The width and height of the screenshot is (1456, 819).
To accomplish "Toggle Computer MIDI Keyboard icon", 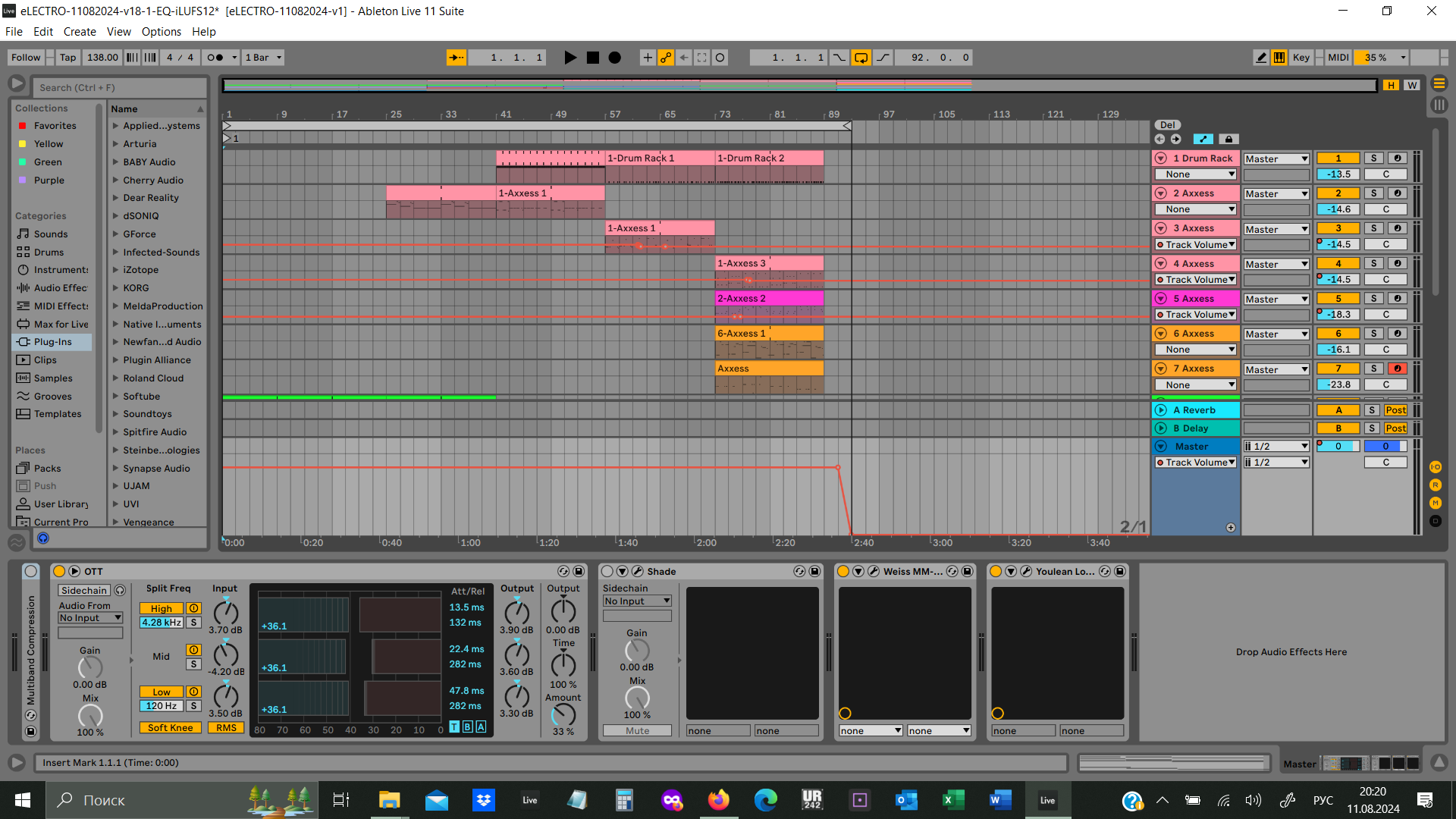I will pyautogui.click(x=1279, y=58).
